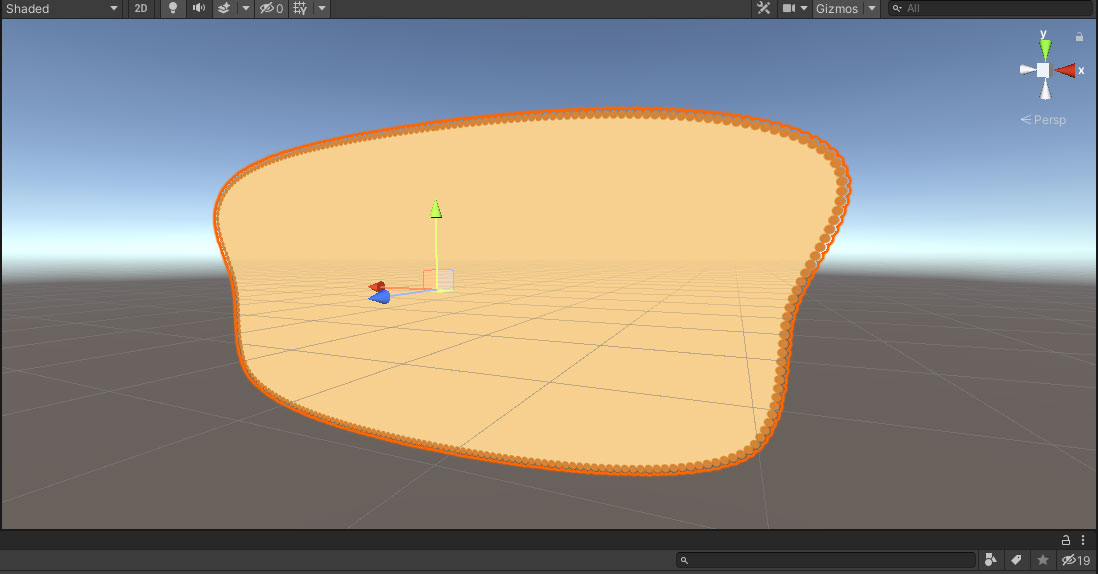Click the star favorites save search icon
1098x574 pixels.
click(1043, 560)
